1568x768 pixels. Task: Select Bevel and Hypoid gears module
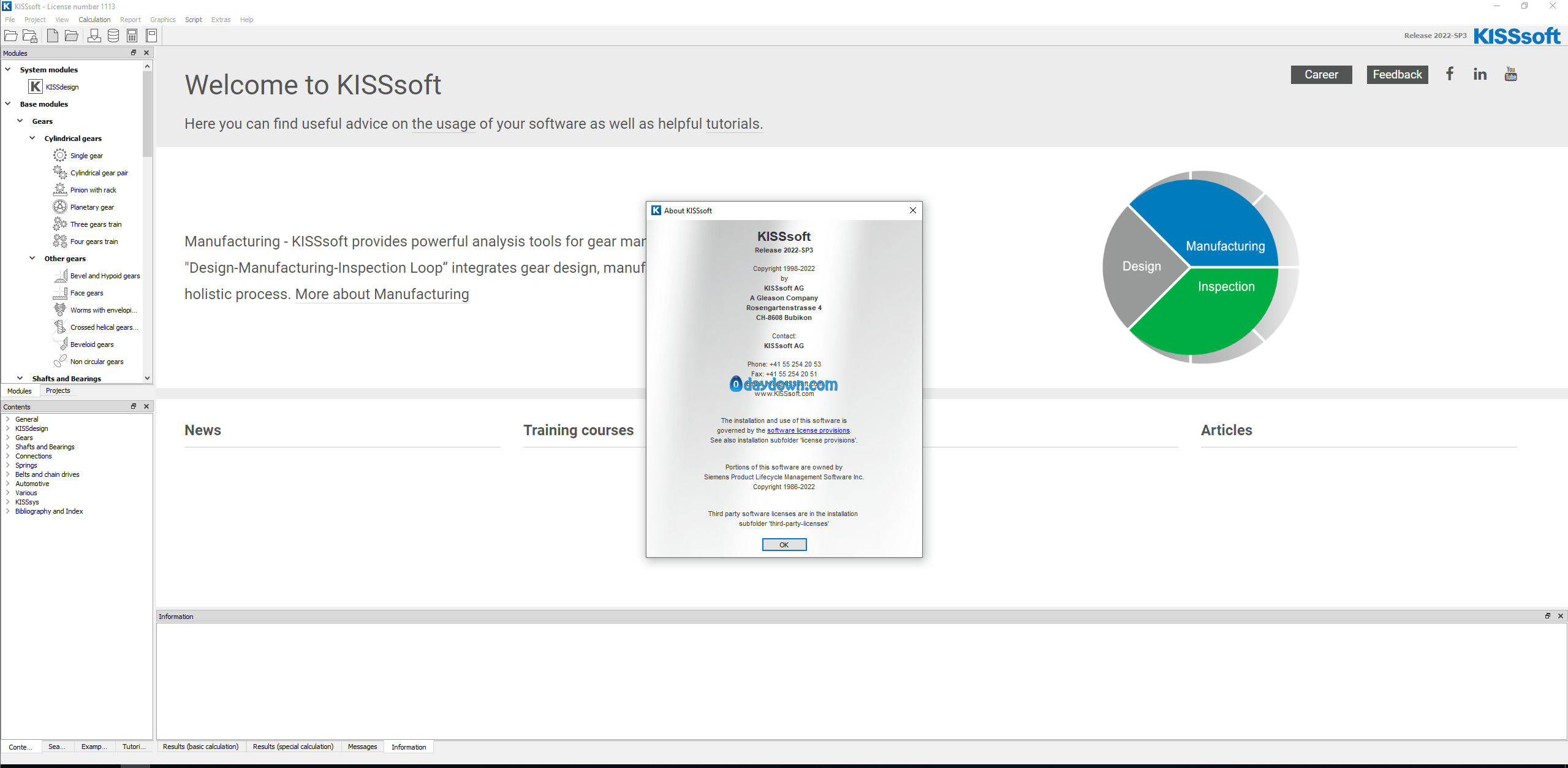pyautogui.click(x=105, y=276)
